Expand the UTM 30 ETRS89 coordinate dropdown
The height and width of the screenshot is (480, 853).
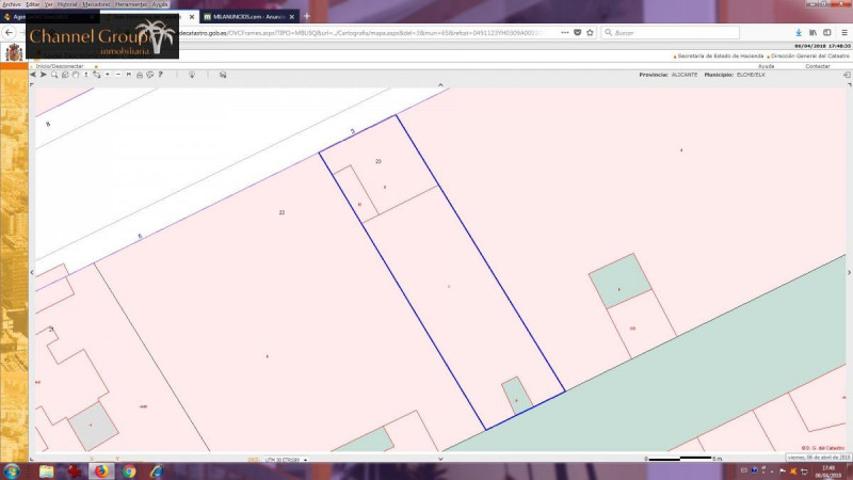pyautogui.click(x=304, y=459)
